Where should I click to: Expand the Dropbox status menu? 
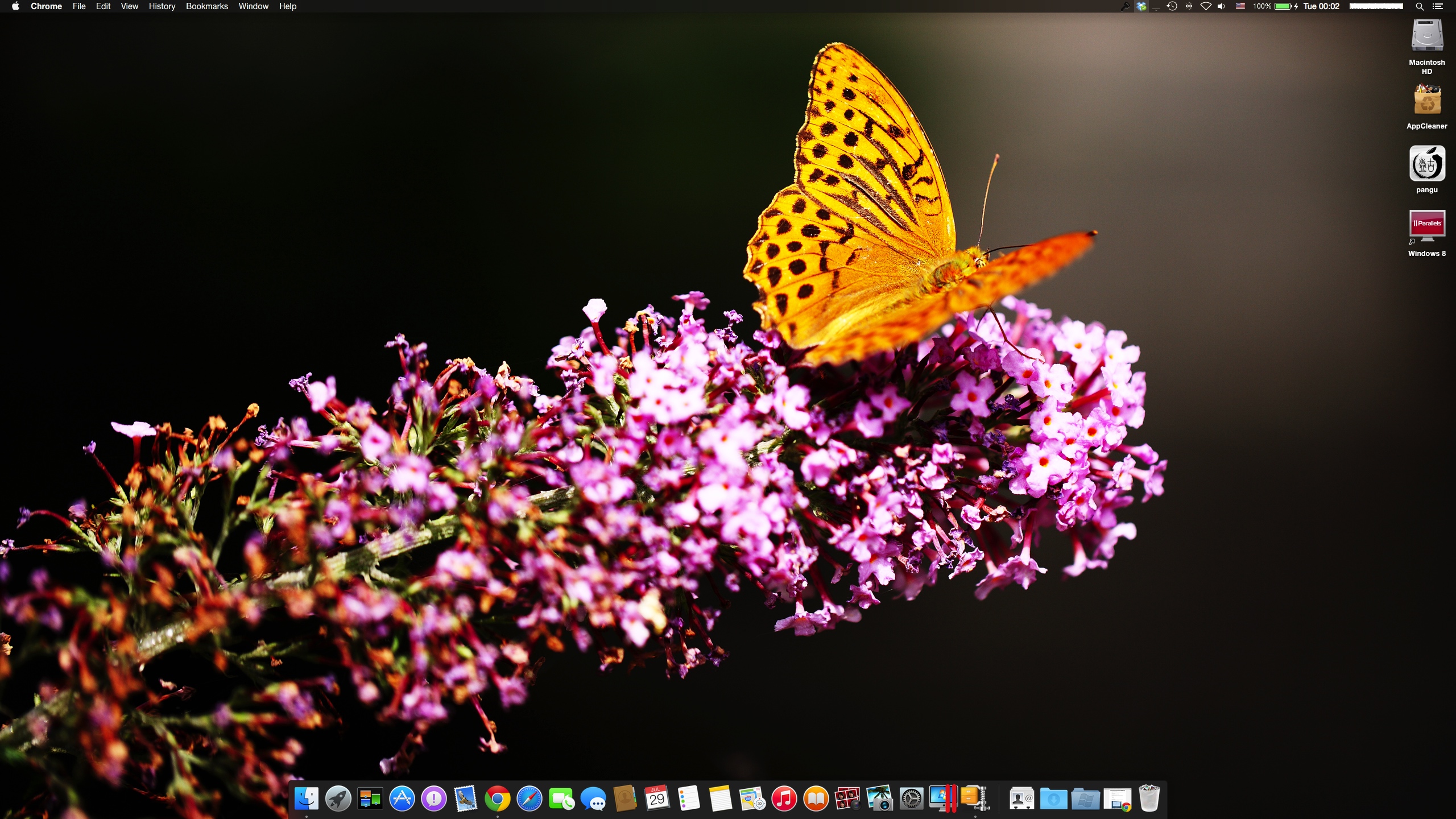click(x=1141, y=6)
